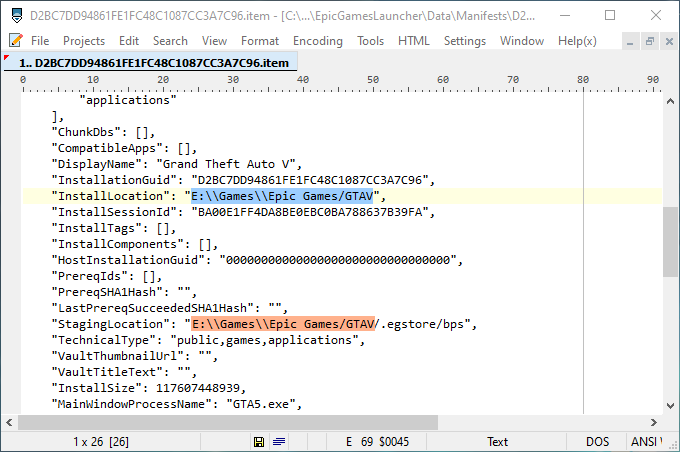This screenshot has width=680, height=452.
Task: Click the "InstallTags": [] line
Action: [x=114, y=228]
